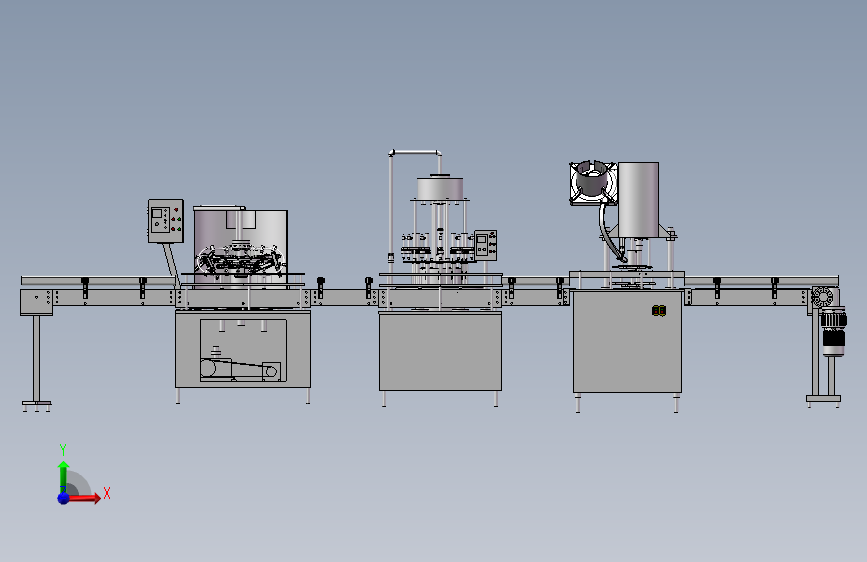Image resolution: width=867 pixels, height=562 pixels.
Task: Select the belt drive inside the left cabinet
Action: click(x=241, y=370)
